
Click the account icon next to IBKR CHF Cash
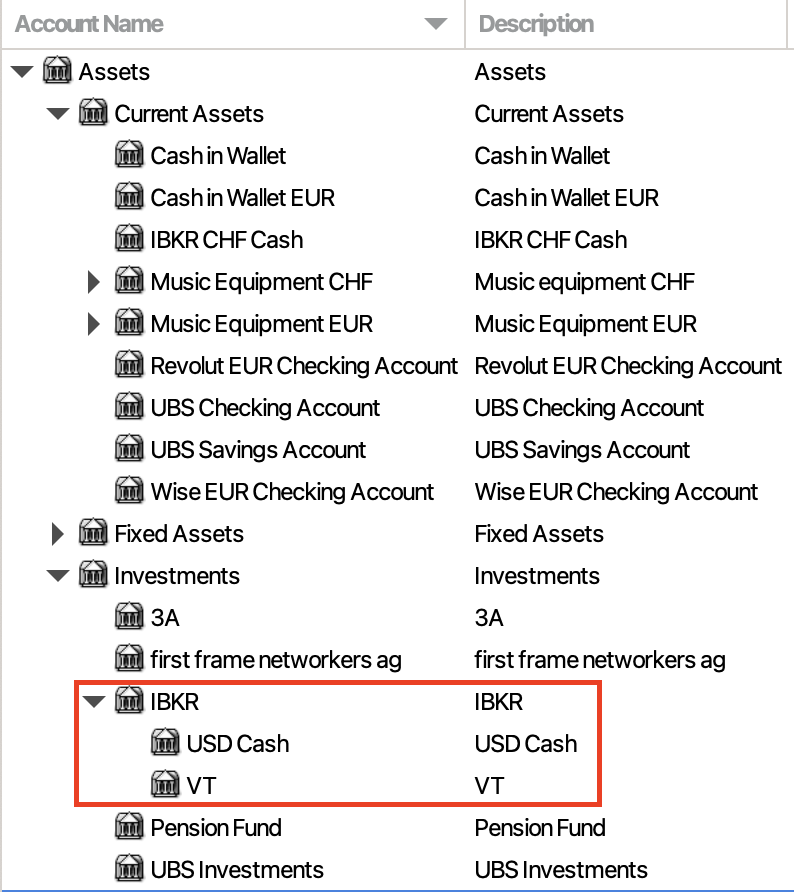click(x=129, y=239)
